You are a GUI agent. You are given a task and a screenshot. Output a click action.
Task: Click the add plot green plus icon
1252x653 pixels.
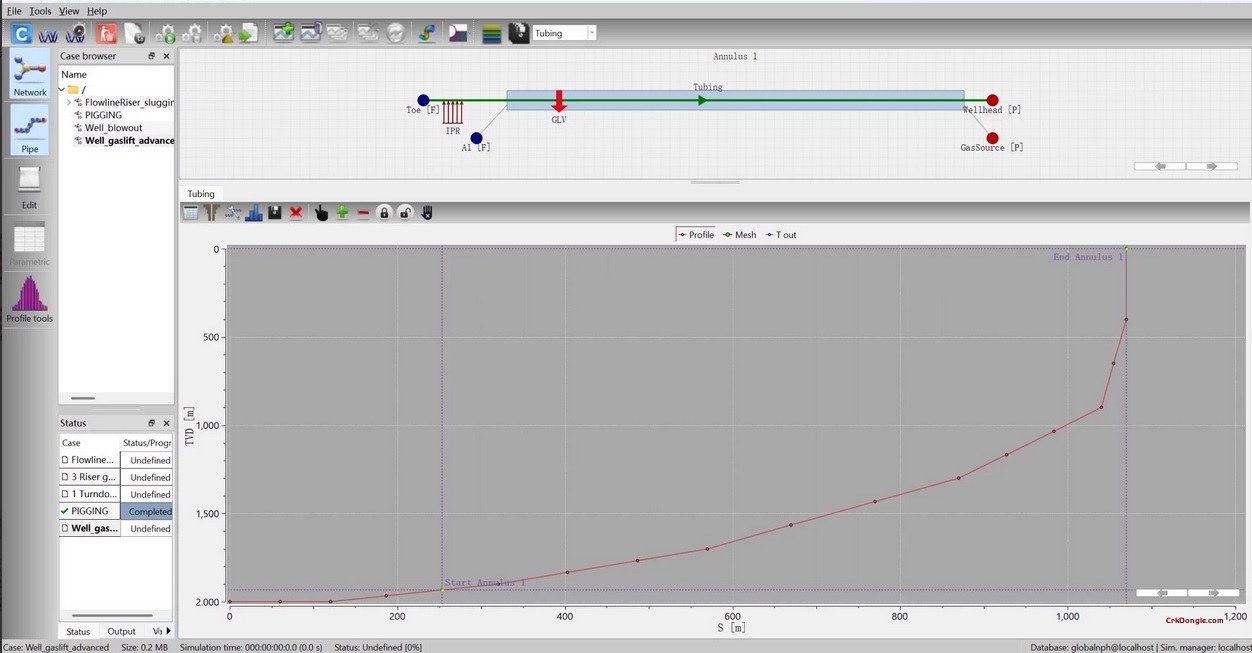[284, 33]
